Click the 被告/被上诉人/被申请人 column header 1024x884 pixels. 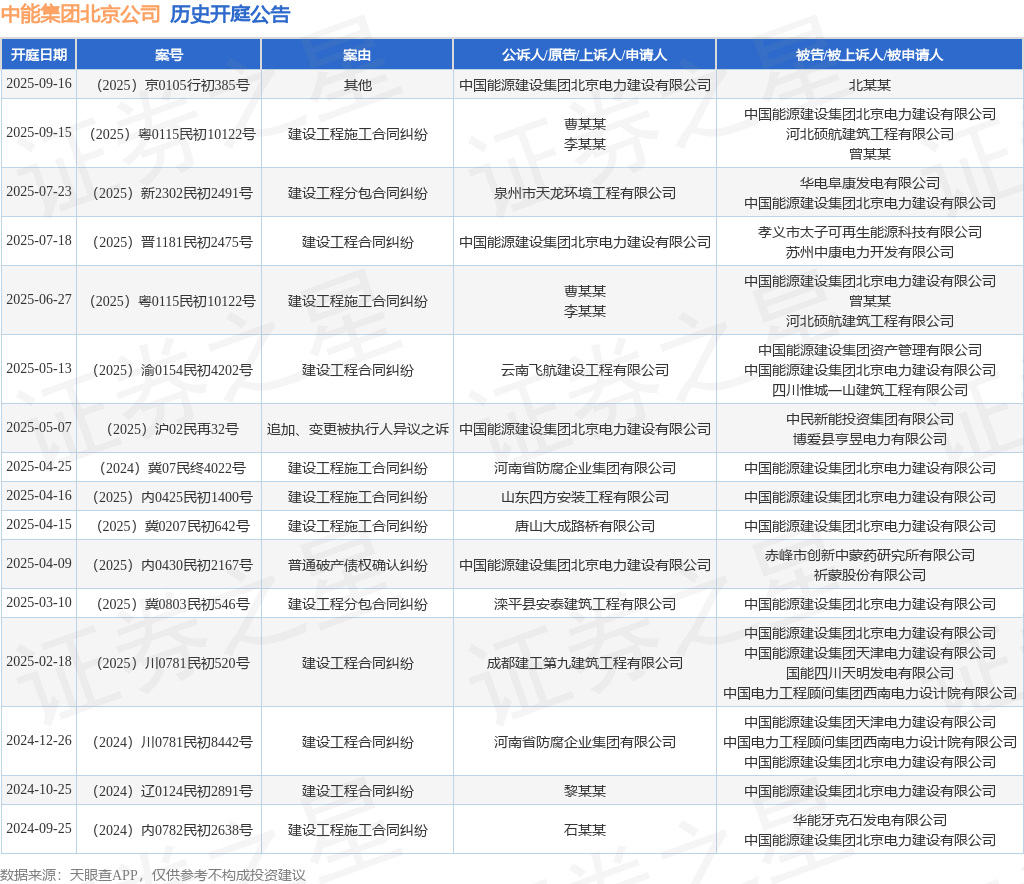869,55
